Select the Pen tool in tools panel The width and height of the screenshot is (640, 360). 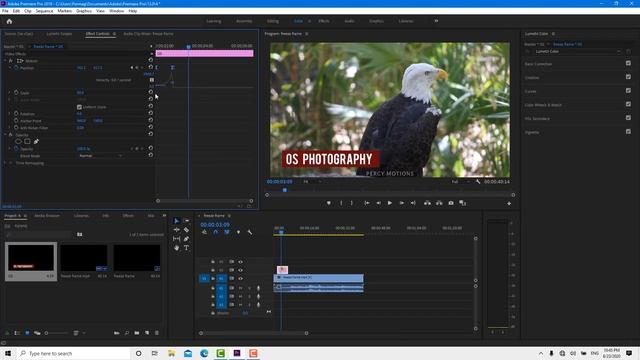tap(187, 239)
